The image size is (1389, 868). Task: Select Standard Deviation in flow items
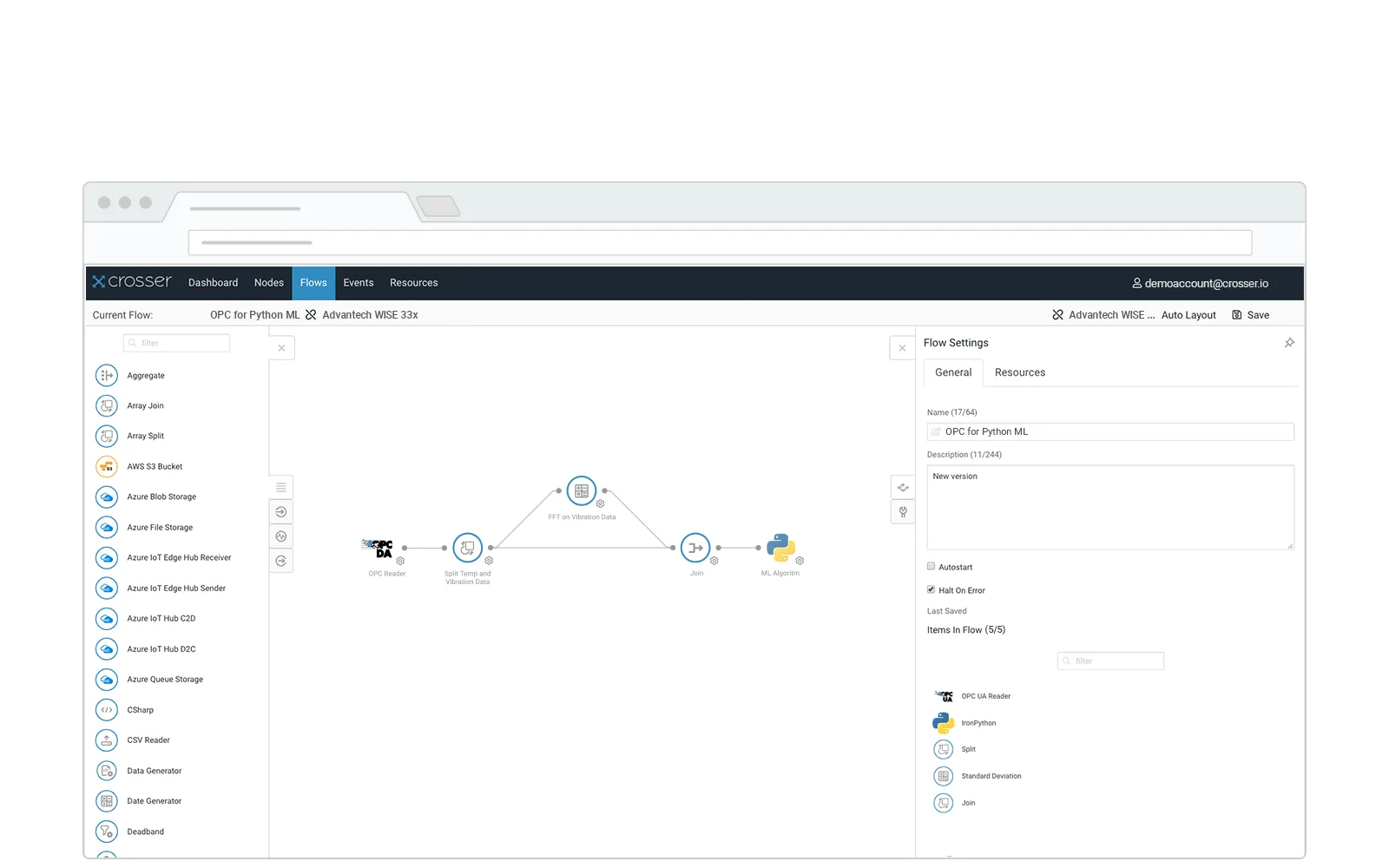coord(978,776)
